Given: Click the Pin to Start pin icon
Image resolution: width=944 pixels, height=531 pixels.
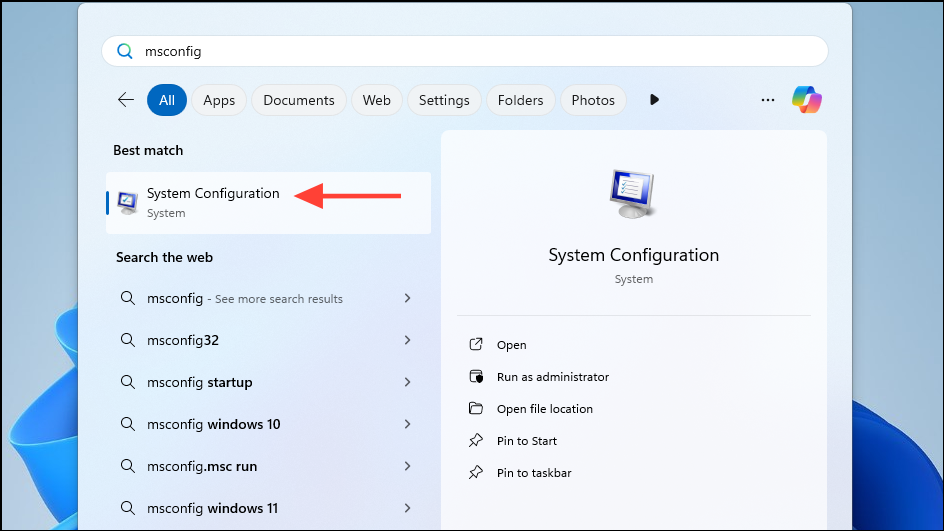Looking at the screenshot, I should (476, 441).
